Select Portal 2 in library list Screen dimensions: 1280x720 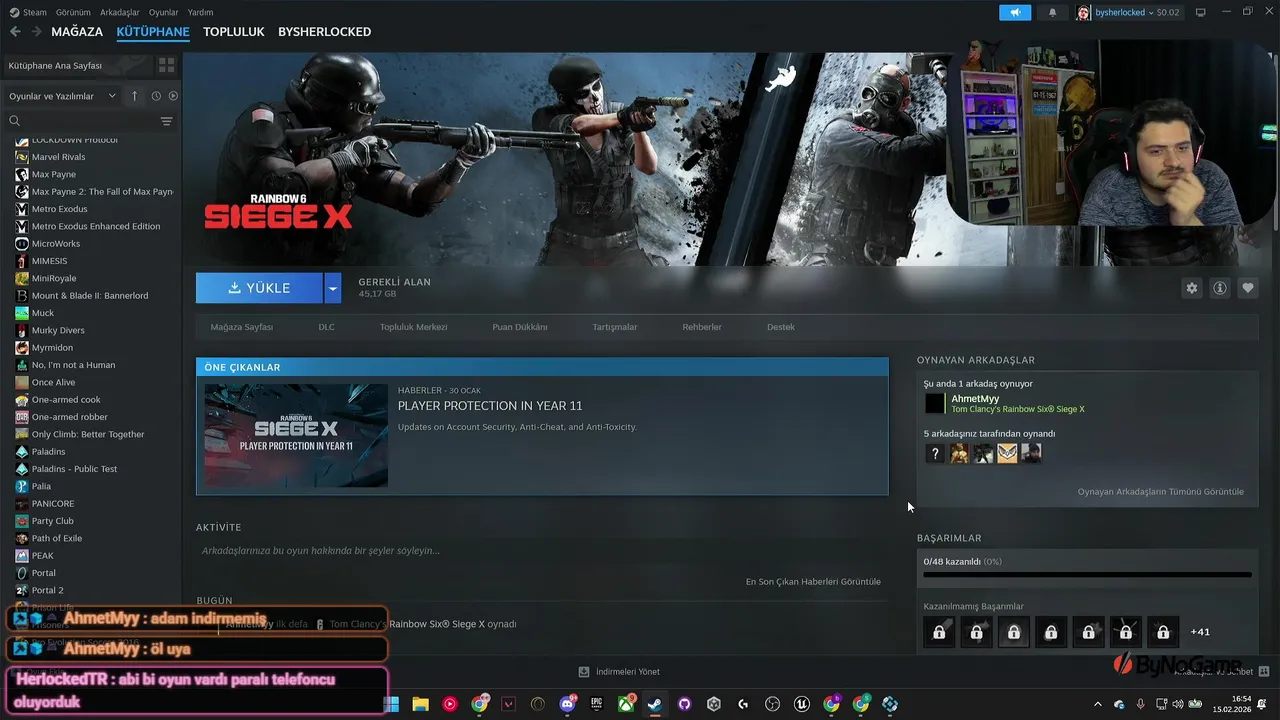coord(47,590)
